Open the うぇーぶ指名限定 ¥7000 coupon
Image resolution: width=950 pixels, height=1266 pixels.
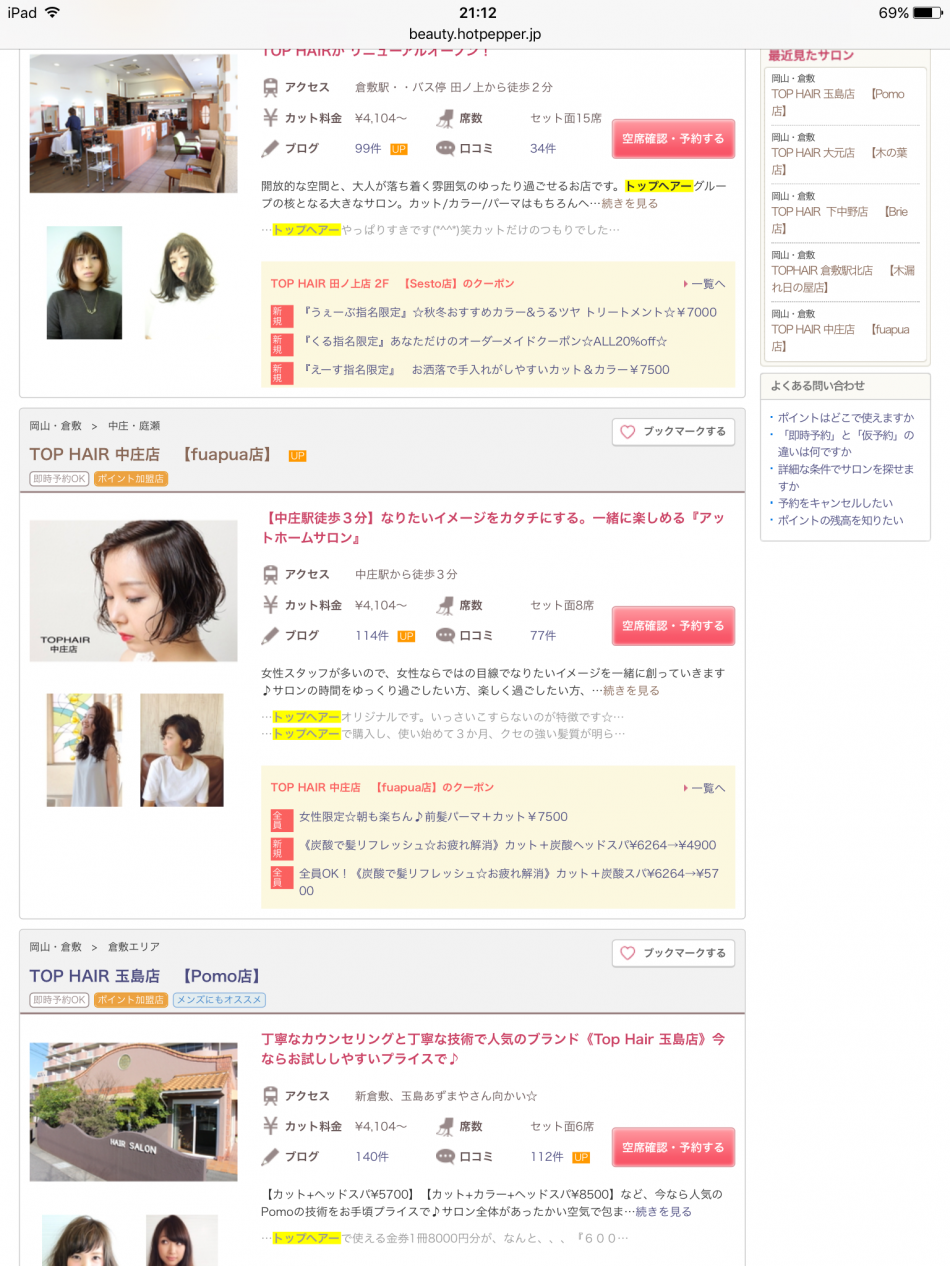pyautogui.click(x=508, y=313)
